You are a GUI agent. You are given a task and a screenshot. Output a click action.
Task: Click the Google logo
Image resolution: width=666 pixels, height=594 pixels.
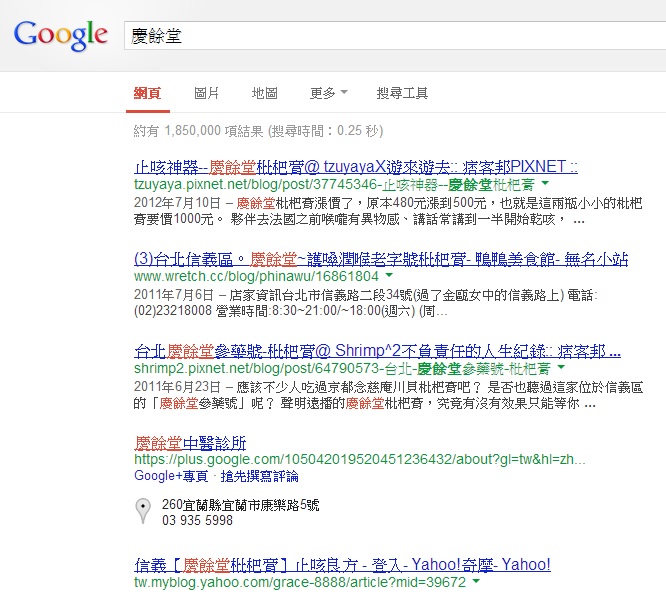[x=60, y=36]
